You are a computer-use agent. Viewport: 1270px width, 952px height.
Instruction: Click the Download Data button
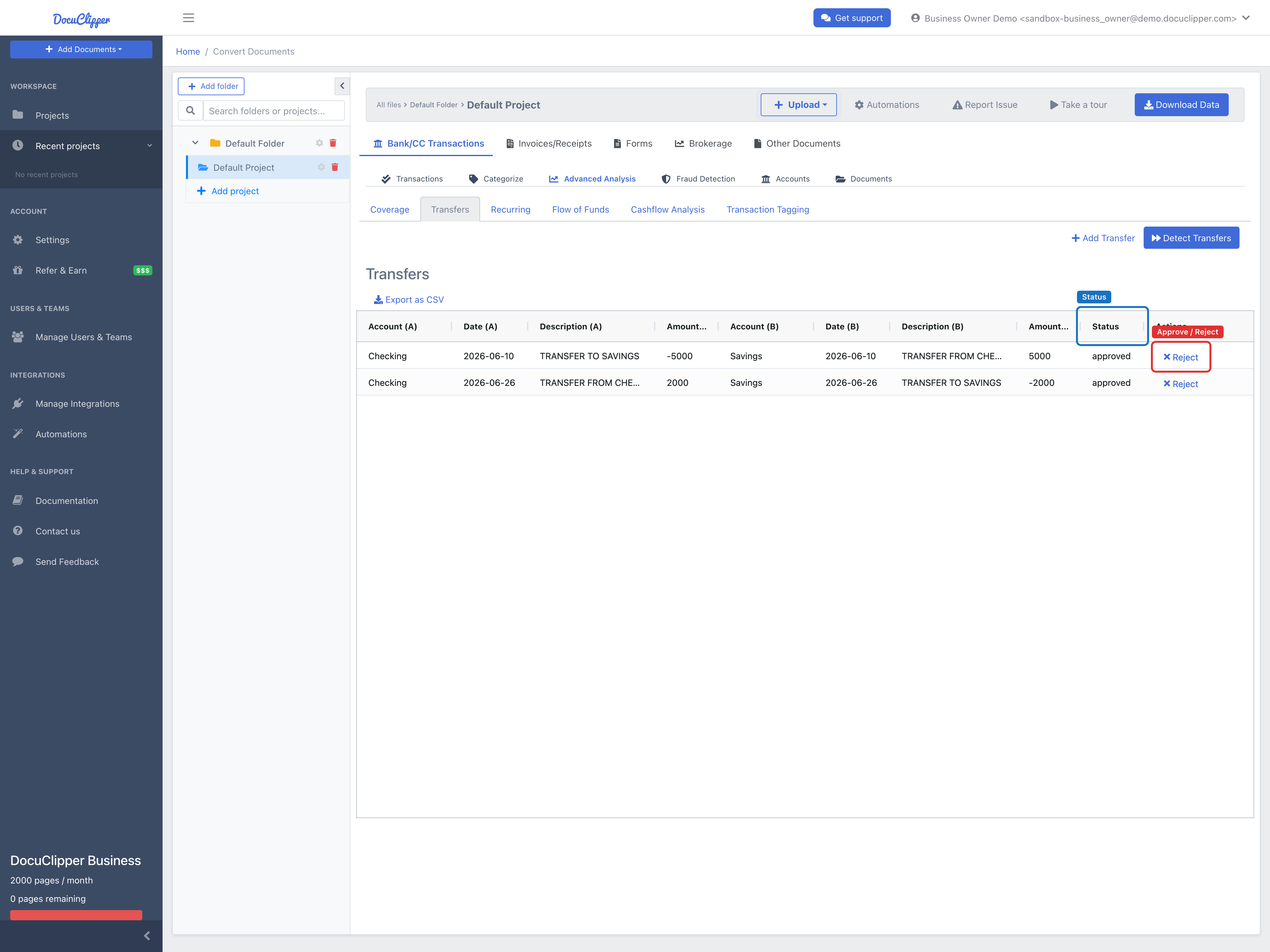point(1182,104)
